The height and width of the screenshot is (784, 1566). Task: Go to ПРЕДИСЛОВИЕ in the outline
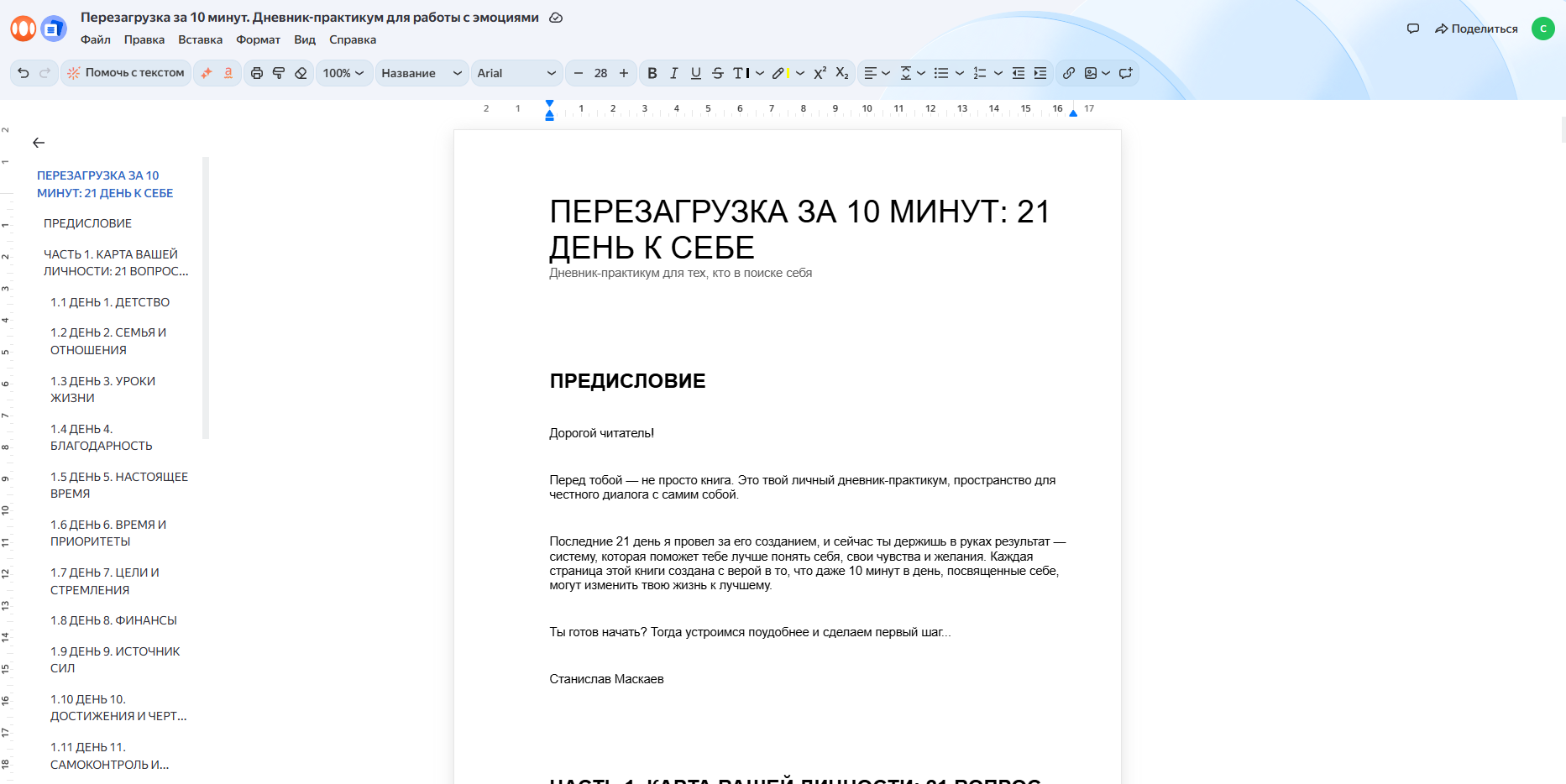coord(88,223)
